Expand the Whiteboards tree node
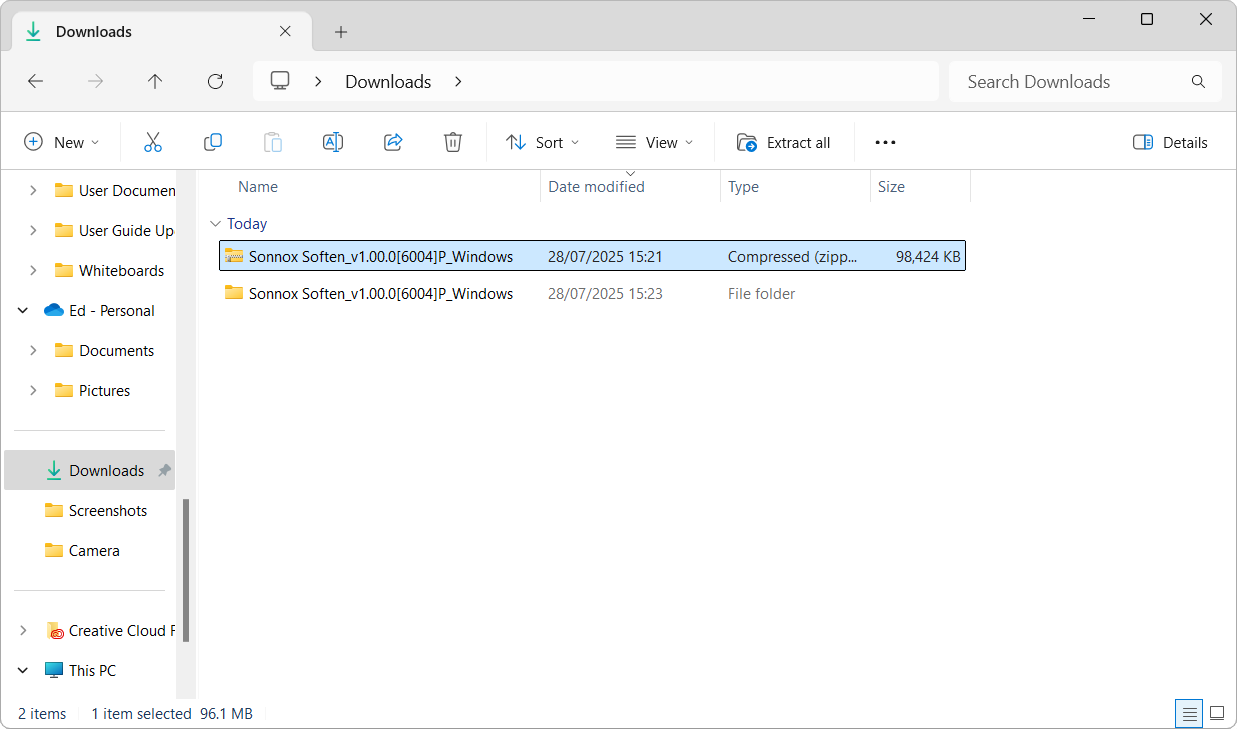The image size is (1237, 729). tap(33, 270)
